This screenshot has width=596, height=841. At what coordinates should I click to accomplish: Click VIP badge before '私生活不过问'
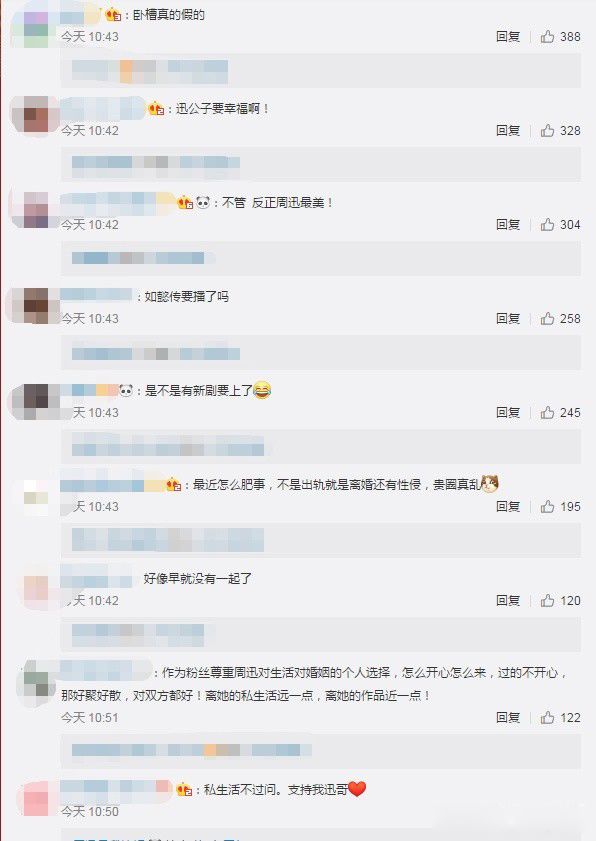pyautogui.click(x=184, y=790)
